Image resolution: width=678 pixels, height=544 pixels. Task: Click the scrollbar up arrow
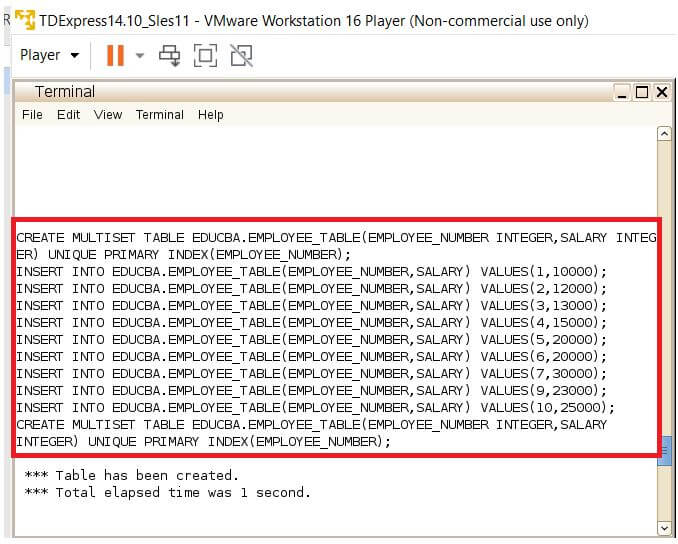point(664,134)
